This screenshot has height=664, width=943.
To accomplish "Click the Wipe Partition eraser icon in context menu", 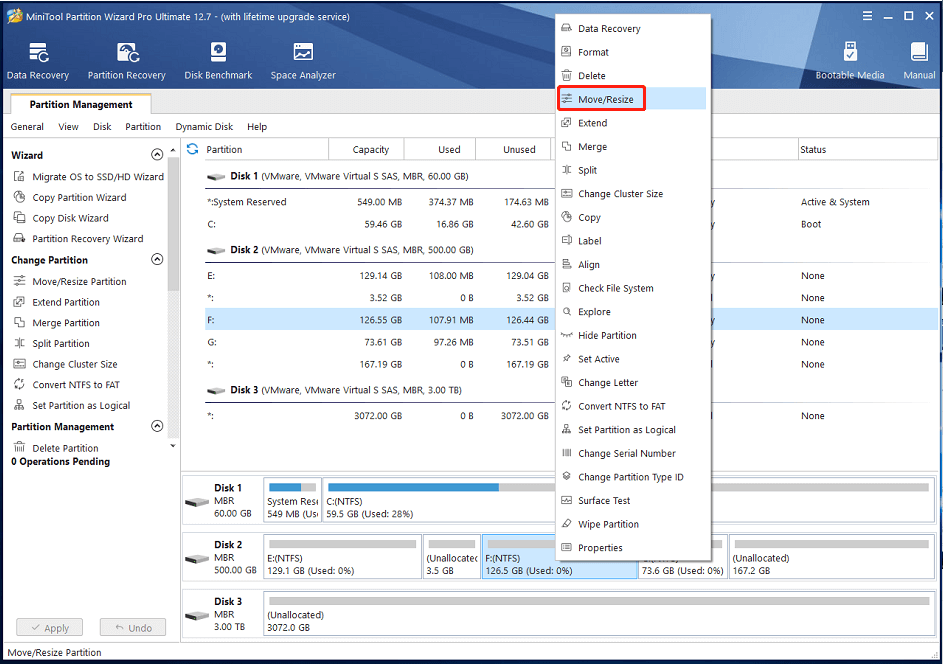I will 567,524.
